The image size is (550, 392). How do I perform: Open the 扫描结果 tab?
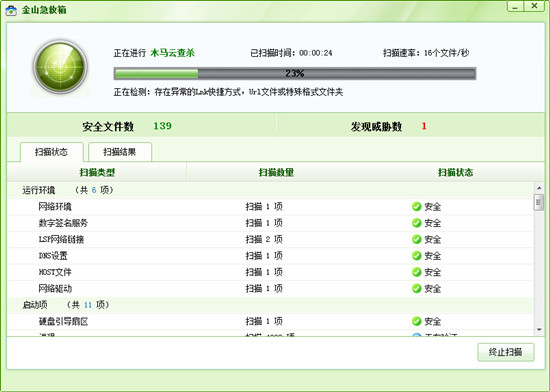(x=120, y=152)
